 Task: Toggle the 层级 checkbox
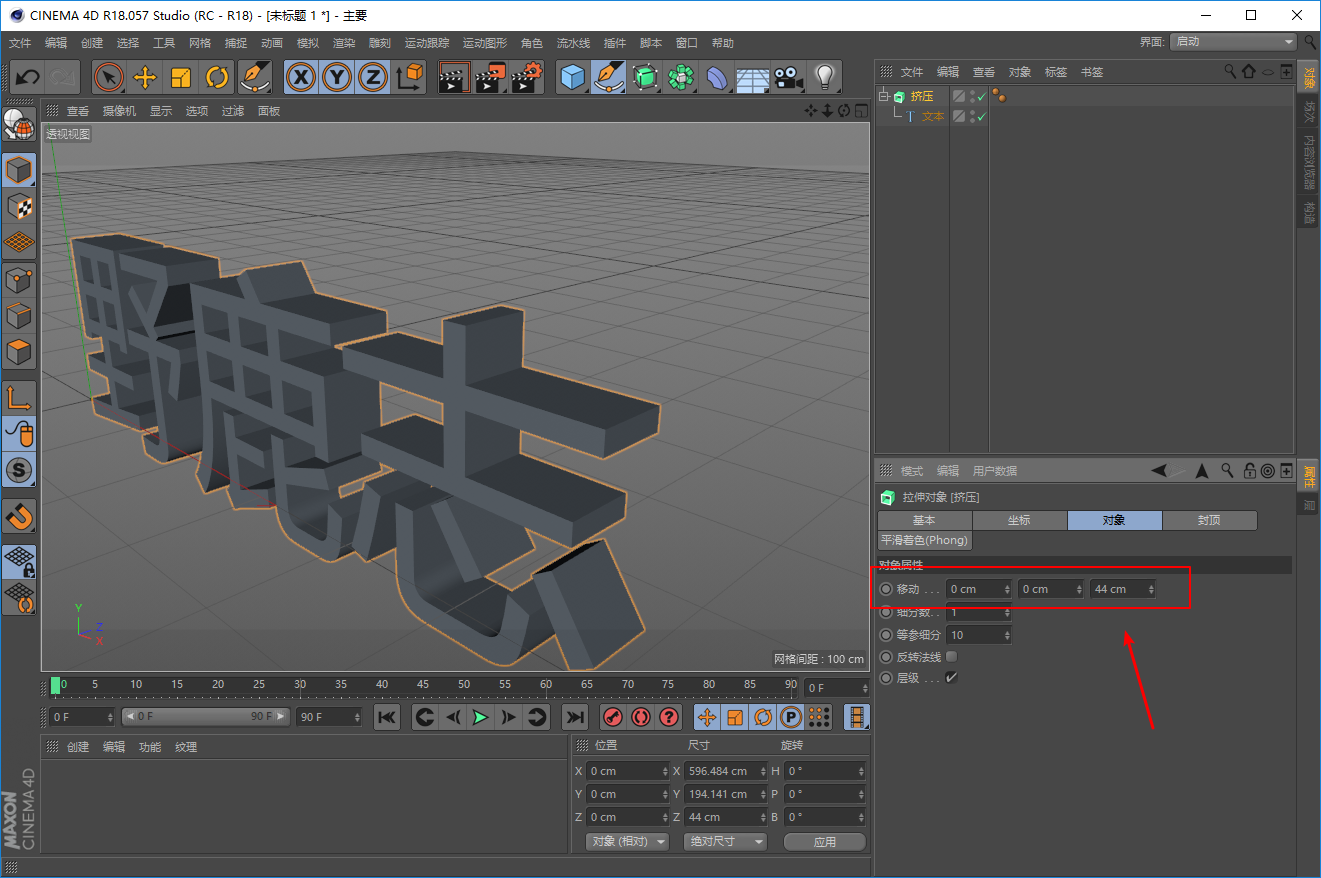(951, 678)
